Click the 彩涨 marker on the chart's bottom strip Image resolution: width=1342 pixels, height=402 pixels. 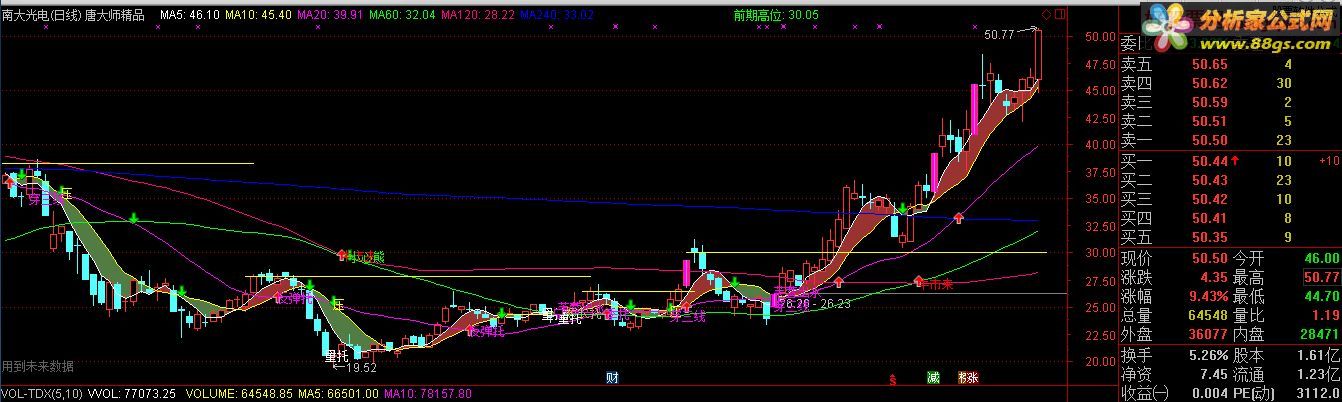(967, 378)
